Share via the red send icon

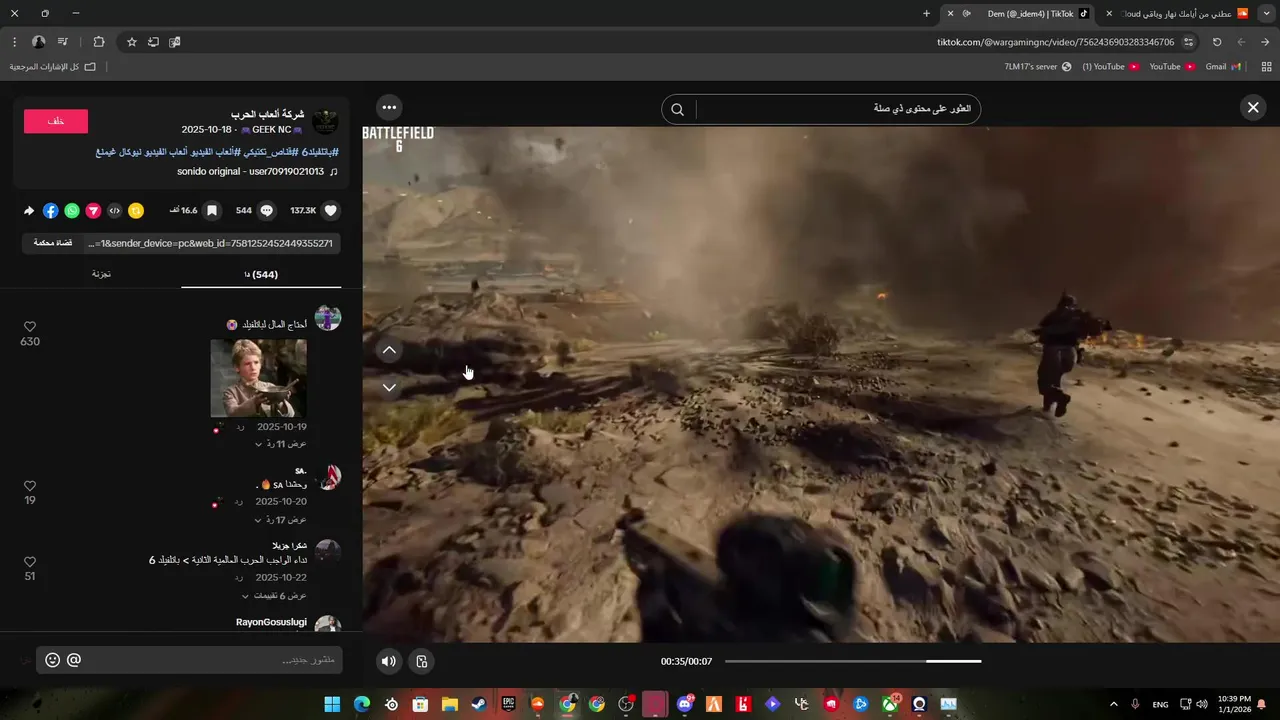pyautogui.click(x=93, y=211)
